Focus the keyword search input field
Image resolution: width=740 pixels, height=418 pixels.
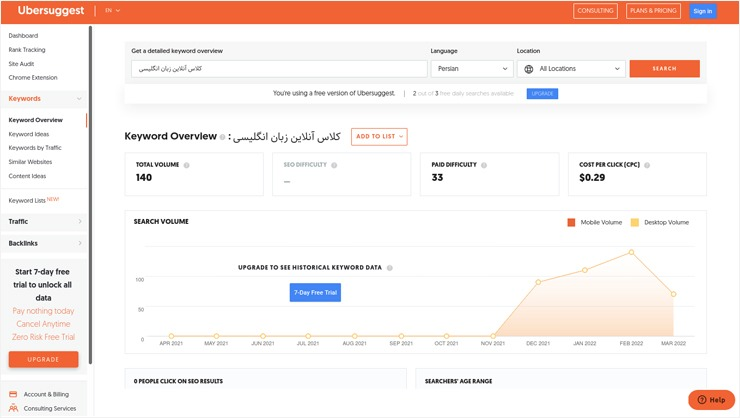coord(279,69)
